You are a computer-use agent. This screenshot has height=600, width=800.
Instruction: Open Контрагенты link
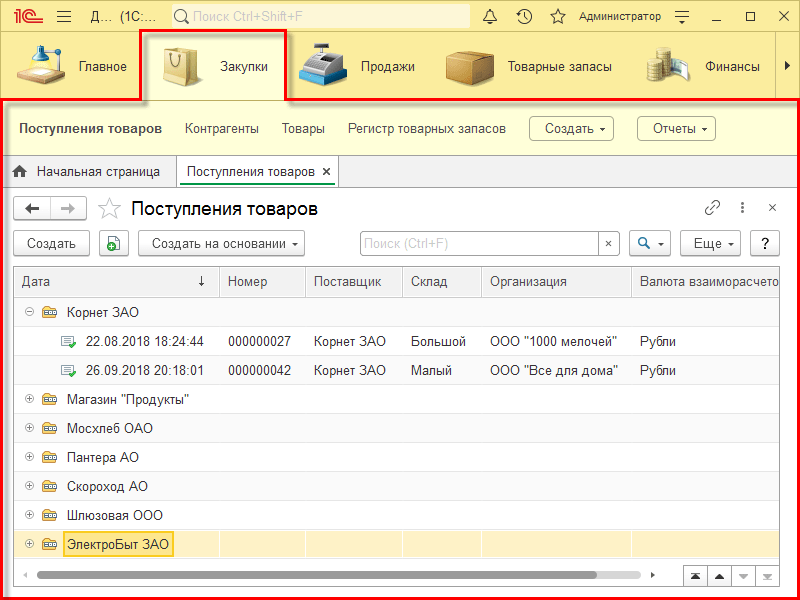pyautogui.click(x=221, y=129)
